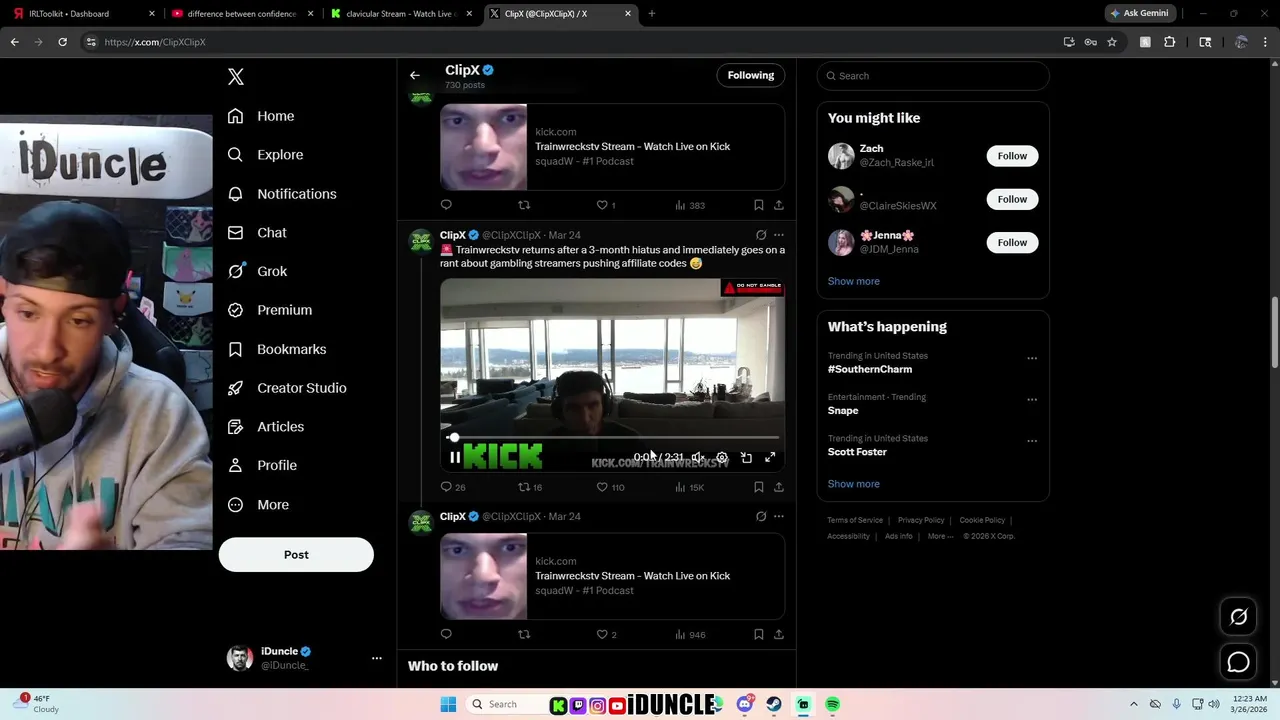1280x720 pixels.
Task: Click Show more under You might like
Action: pos(854,281)
